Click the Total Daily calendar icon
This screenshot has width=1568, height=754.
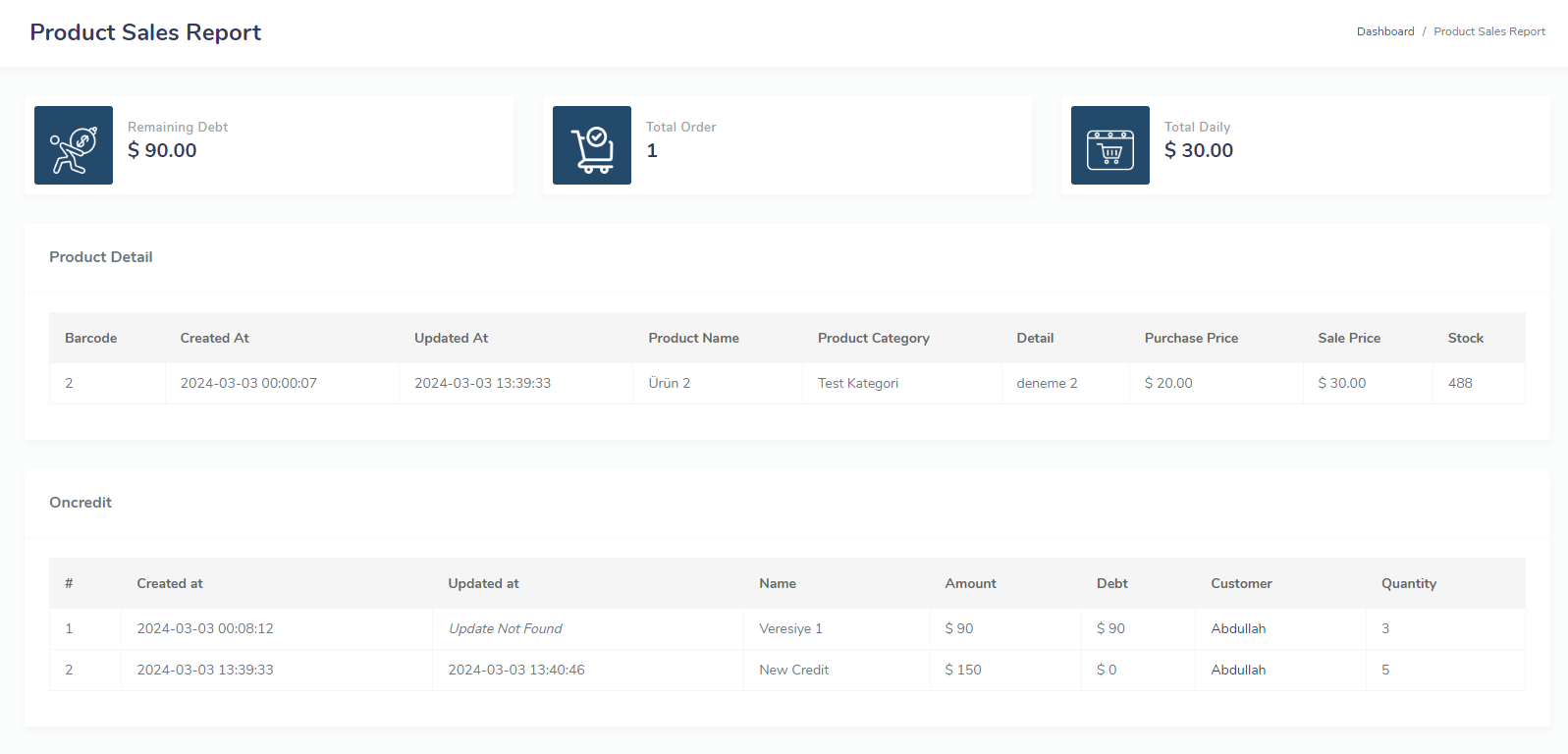(1110, 145)
